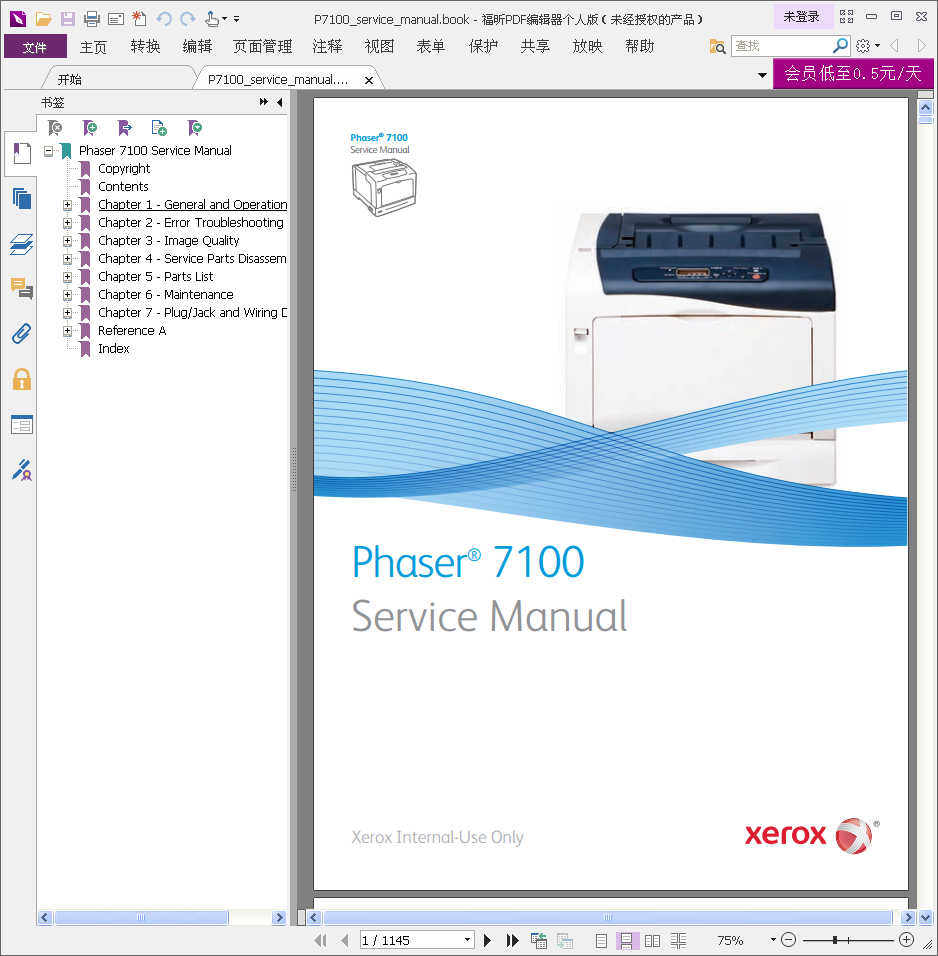Toggle ribbon display mode near login button
The width and height of the screenshot is (938, 956).
pyautogui.click(x=847, y=16)
